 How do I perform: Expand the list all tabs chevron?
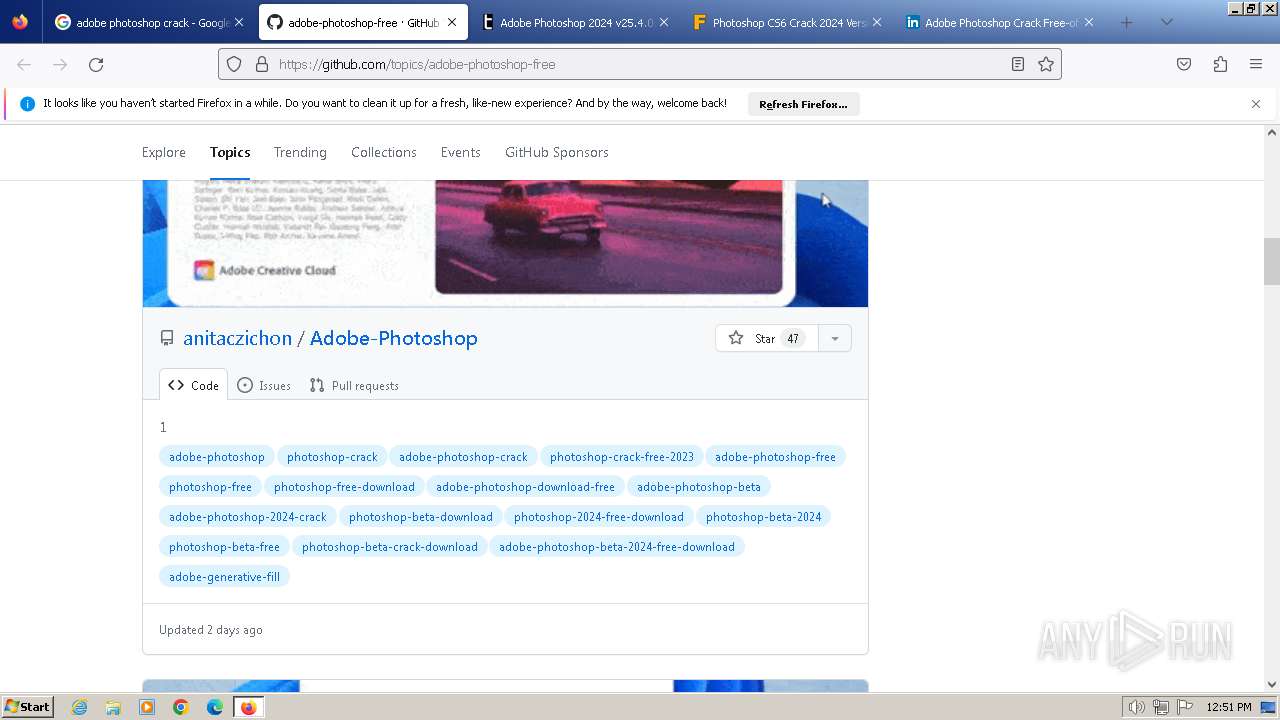(1166, 22)
